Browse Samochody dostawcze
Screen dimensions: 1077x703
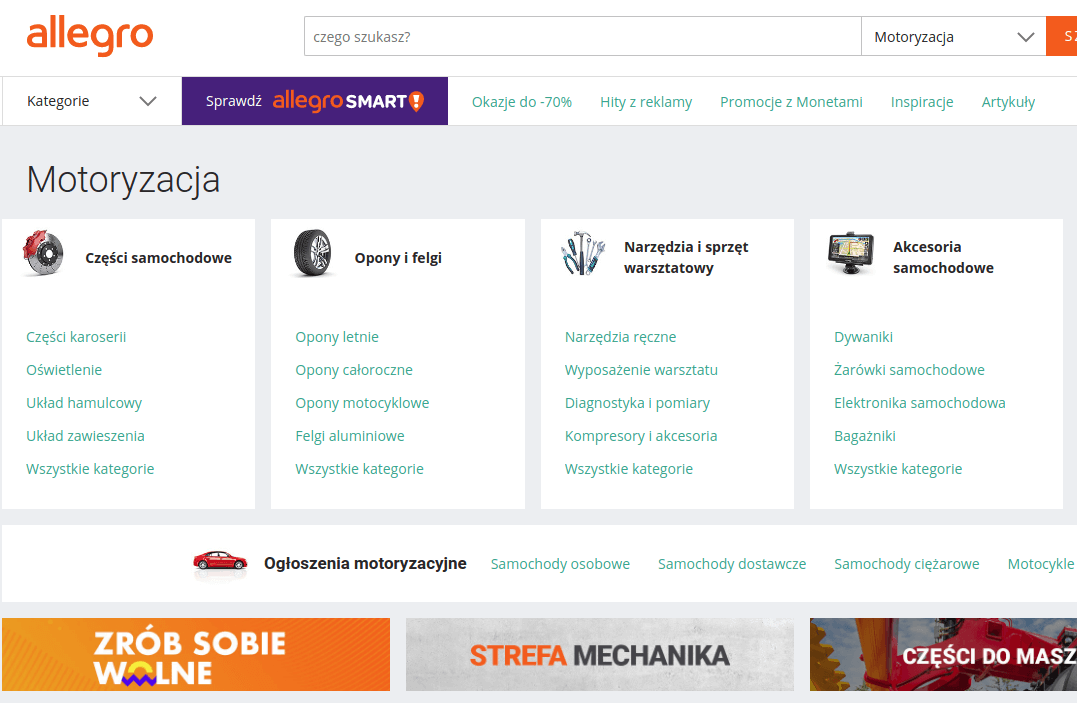coord(732,563)
